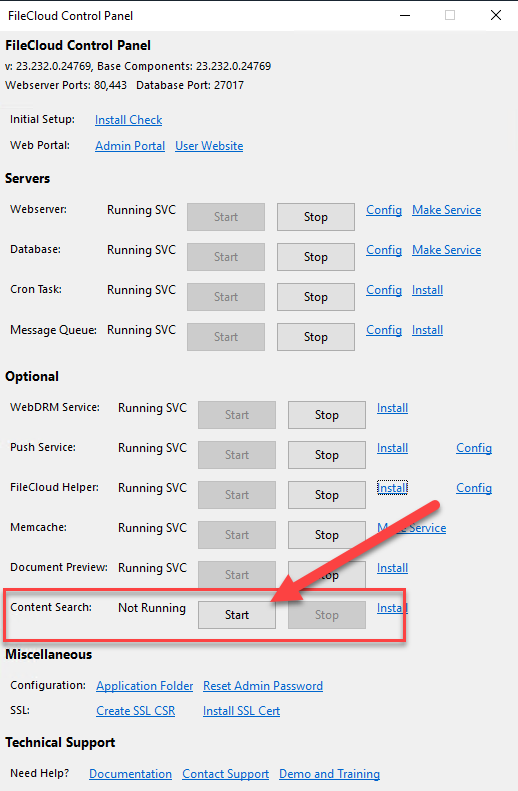Start the Content Search service

(237, 614)
